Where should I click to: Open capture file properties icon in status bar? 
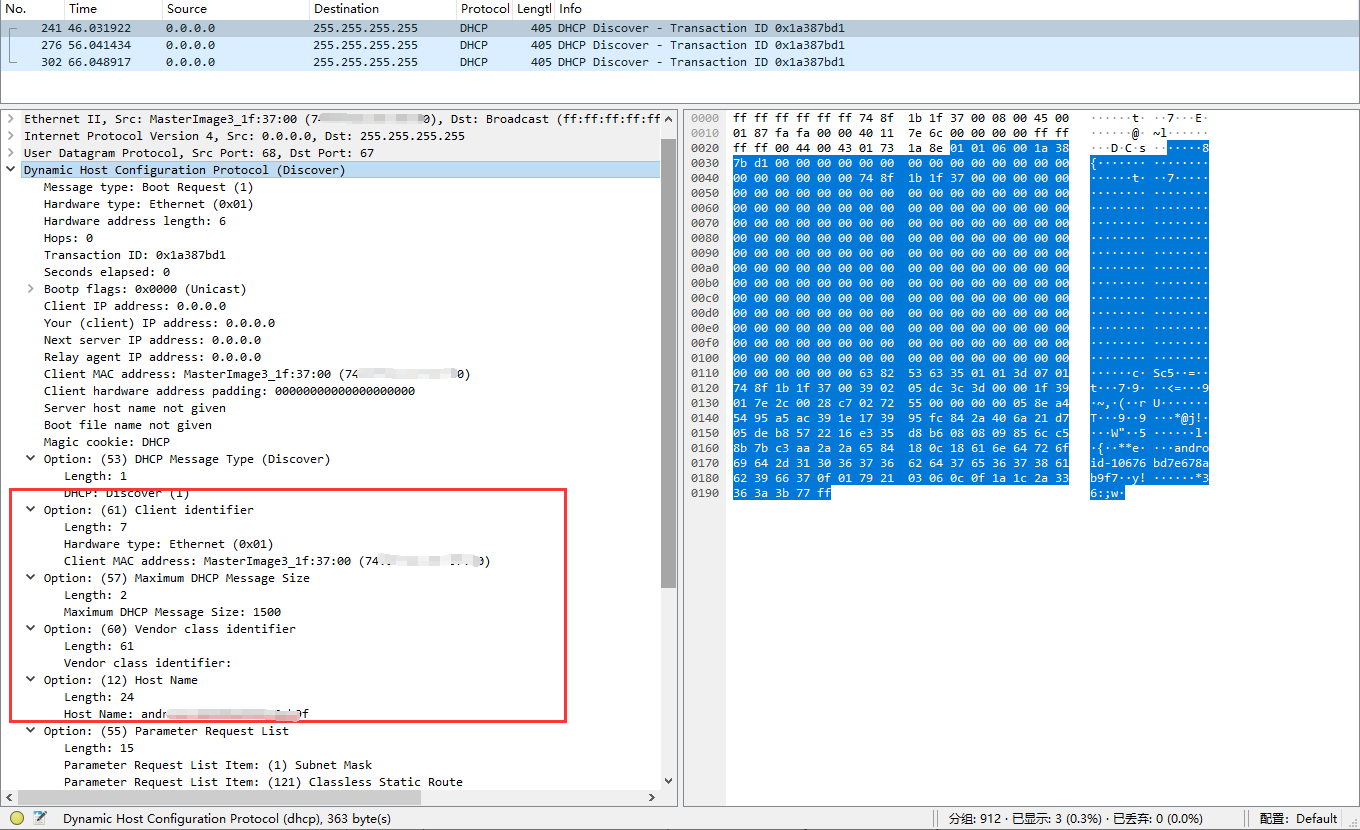(x=40, y=818)
